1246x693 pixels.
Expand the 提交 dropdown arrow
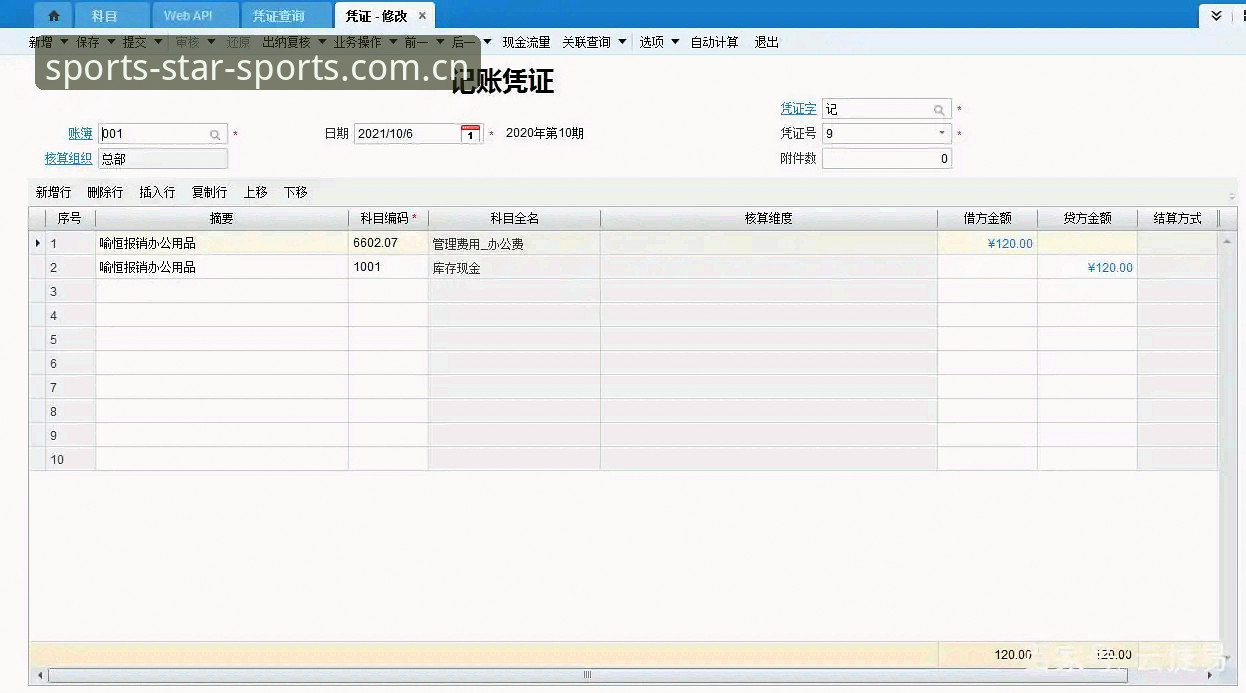[x=158, y=42]
